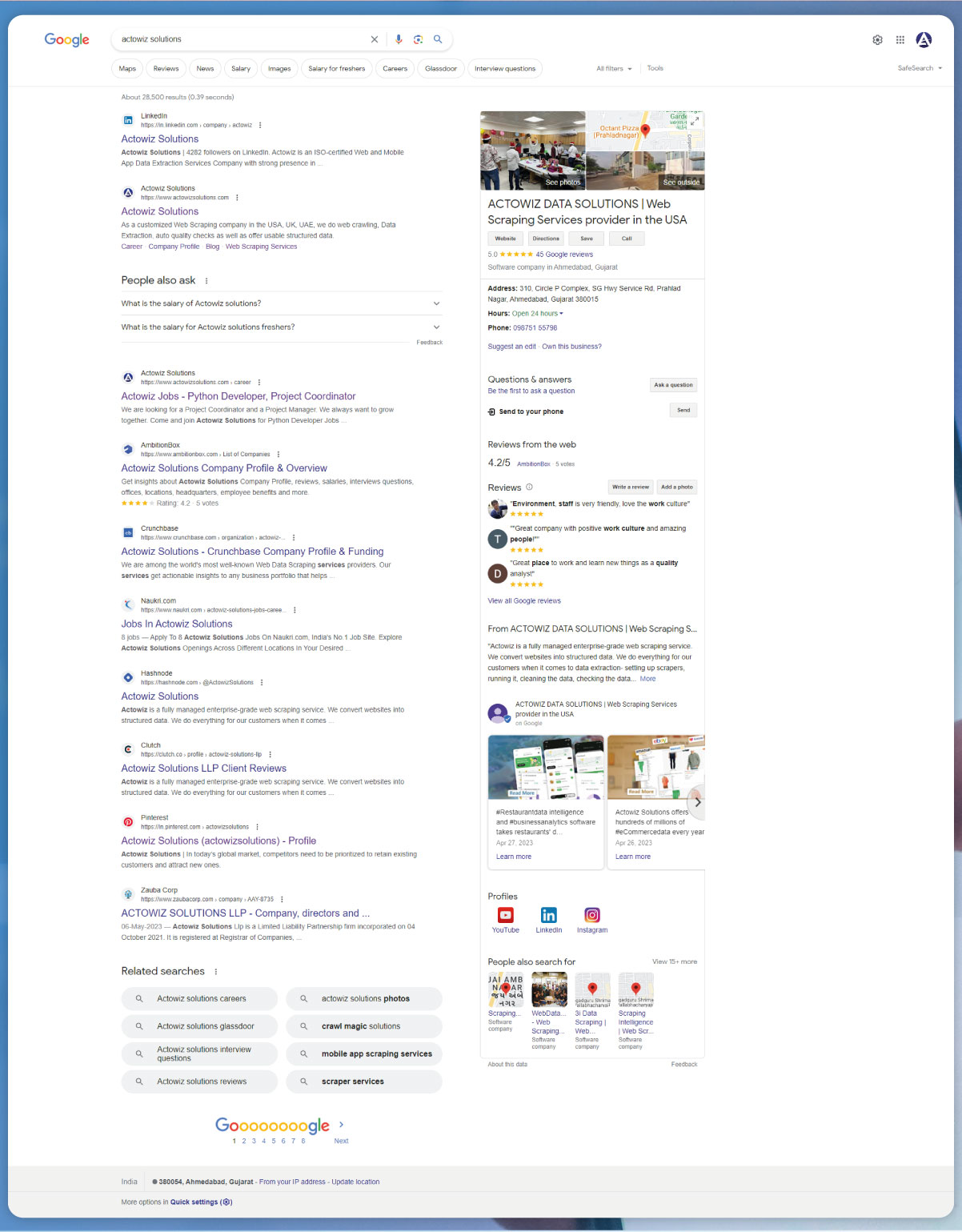Open the phone number 098751 55798
This screenshot has width=962, height=1232.
tap(535, 328)
